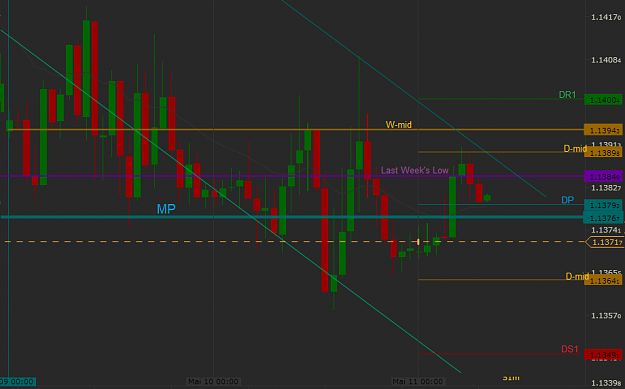Select the teal 1.1379 DP price tag
Screen dimensions: 625x389
603,205
